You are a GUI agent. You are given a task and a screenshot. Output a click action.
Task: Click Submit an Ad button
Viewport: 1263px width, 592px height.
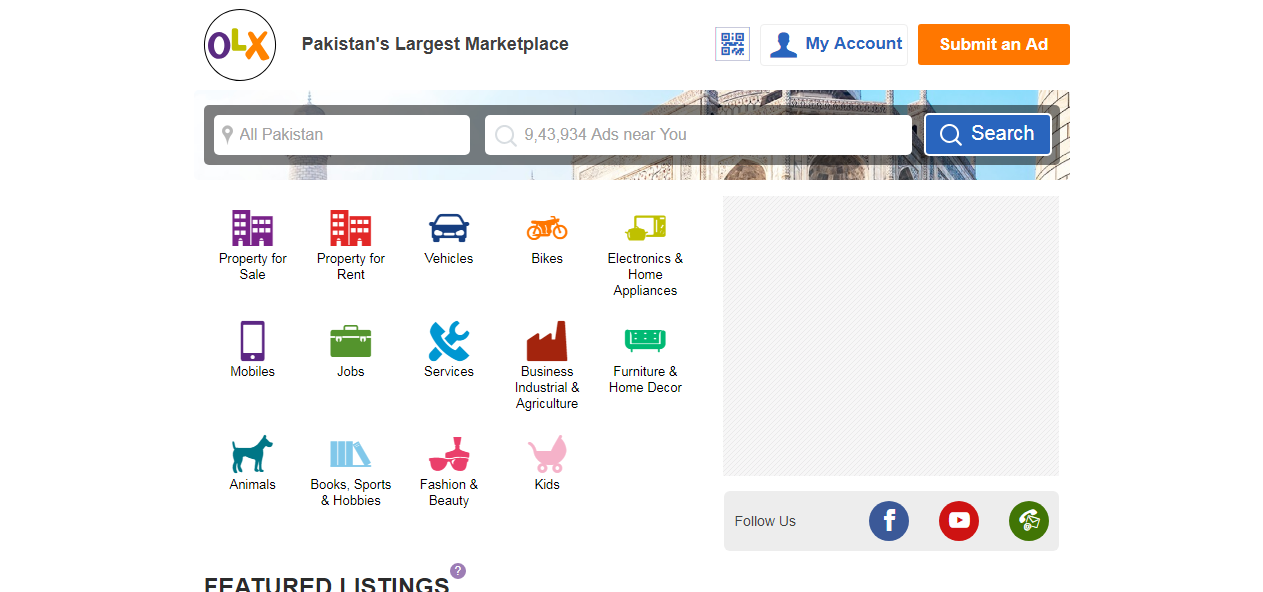(993, 45)
